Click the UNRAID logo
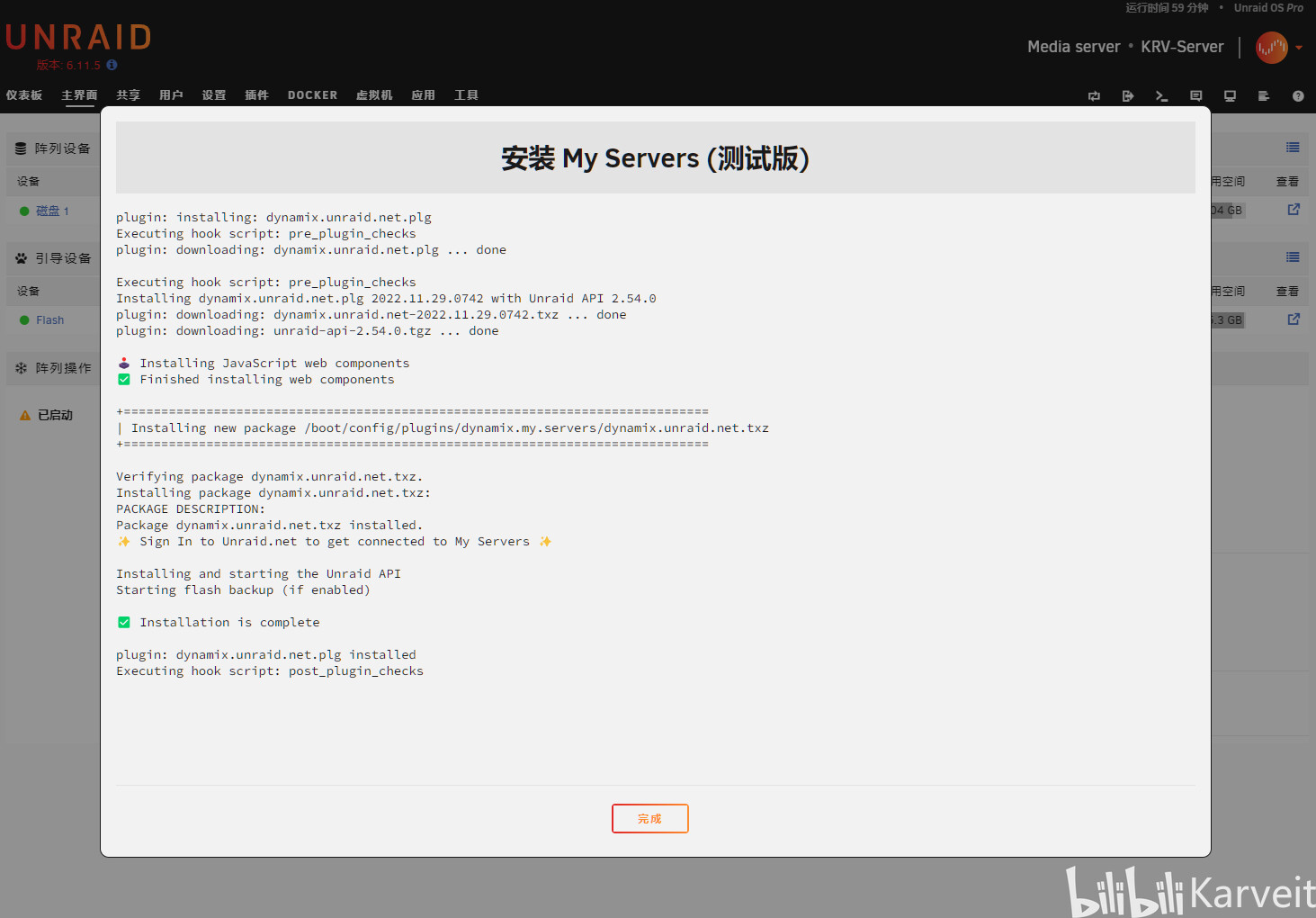Viewport: 1316px width, 918px height. tap(78, 37)
